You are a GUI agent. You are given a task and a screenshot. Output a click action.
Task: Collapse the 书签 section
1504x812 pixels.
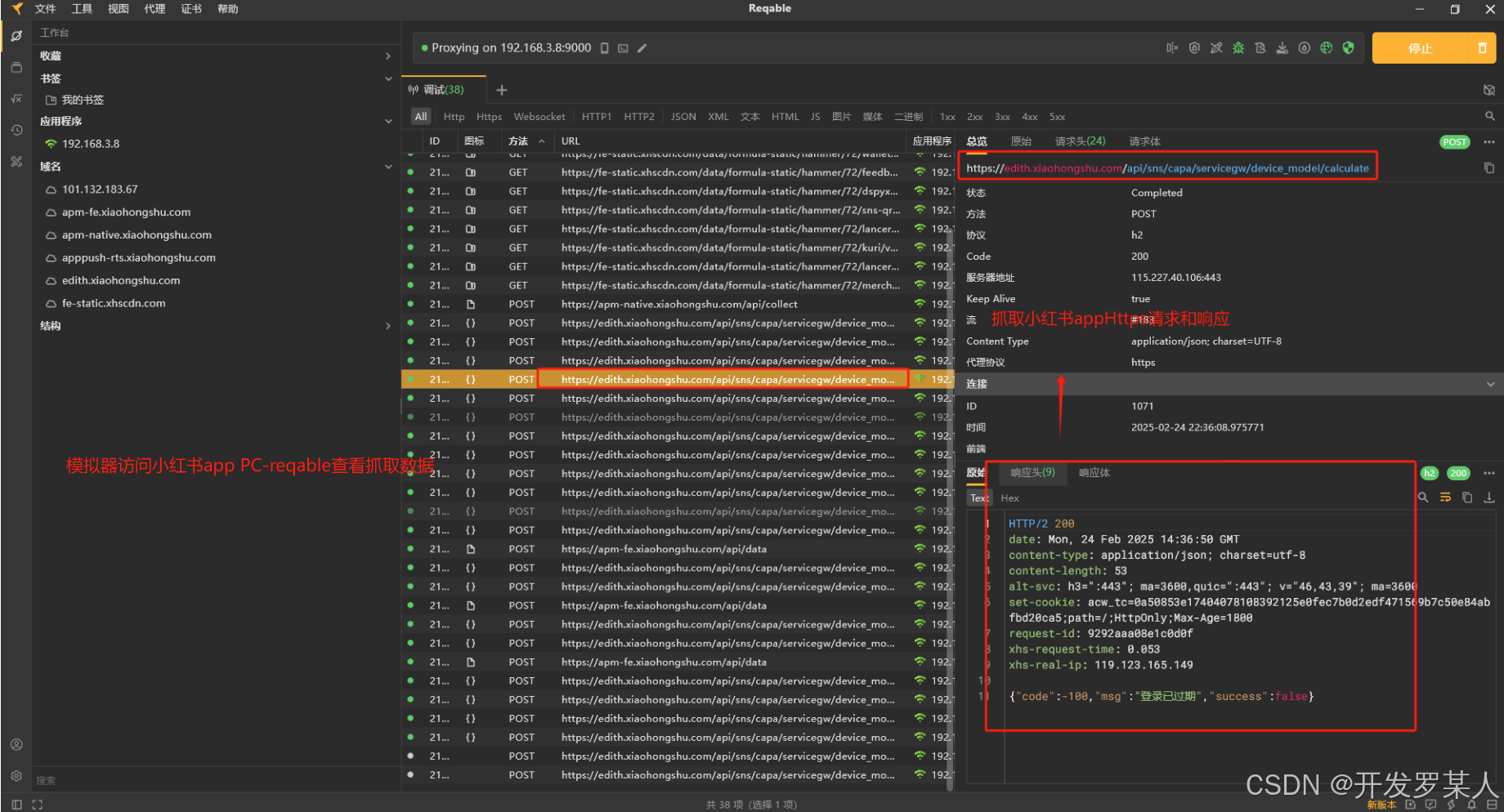388,79
